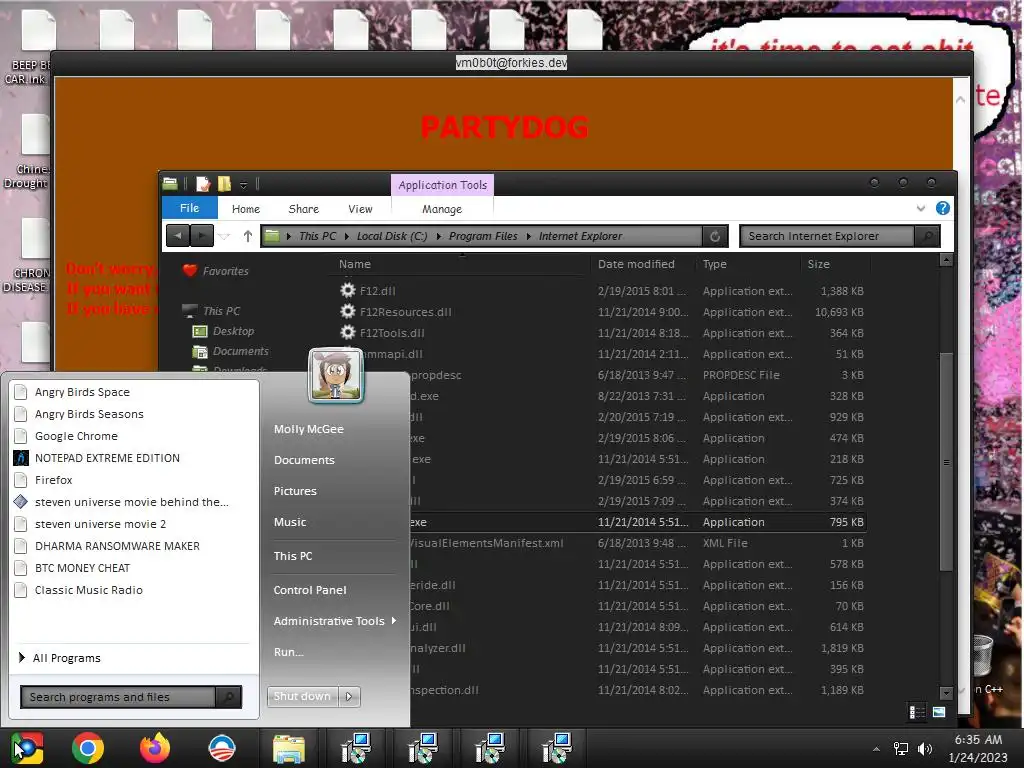Select This PC in navigation pane
Screen dimensions: 1024x768
(x=221, y=311)
